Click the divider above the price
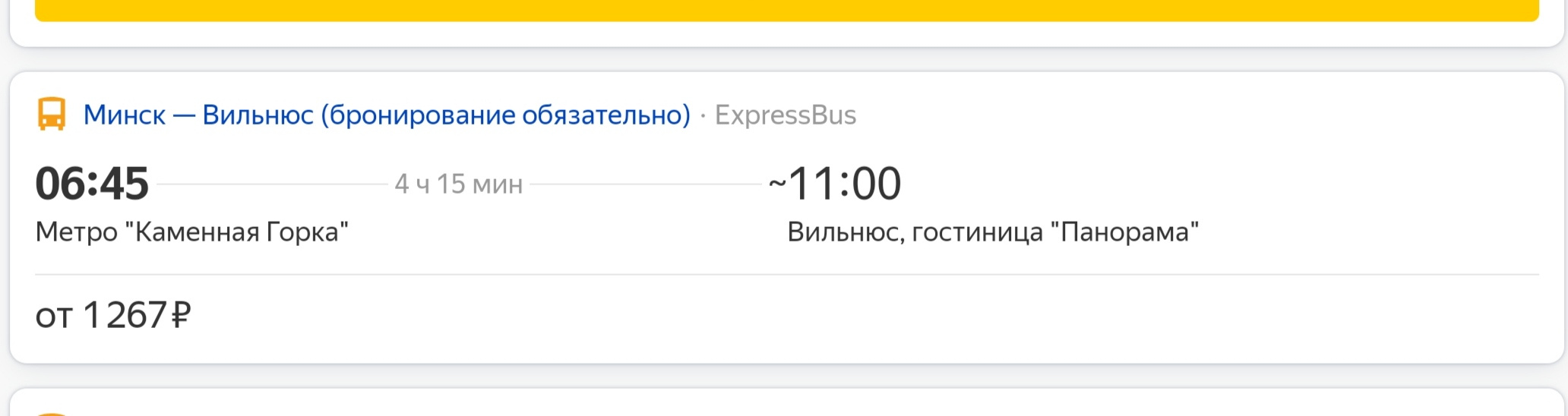 [x=787, y=274]
